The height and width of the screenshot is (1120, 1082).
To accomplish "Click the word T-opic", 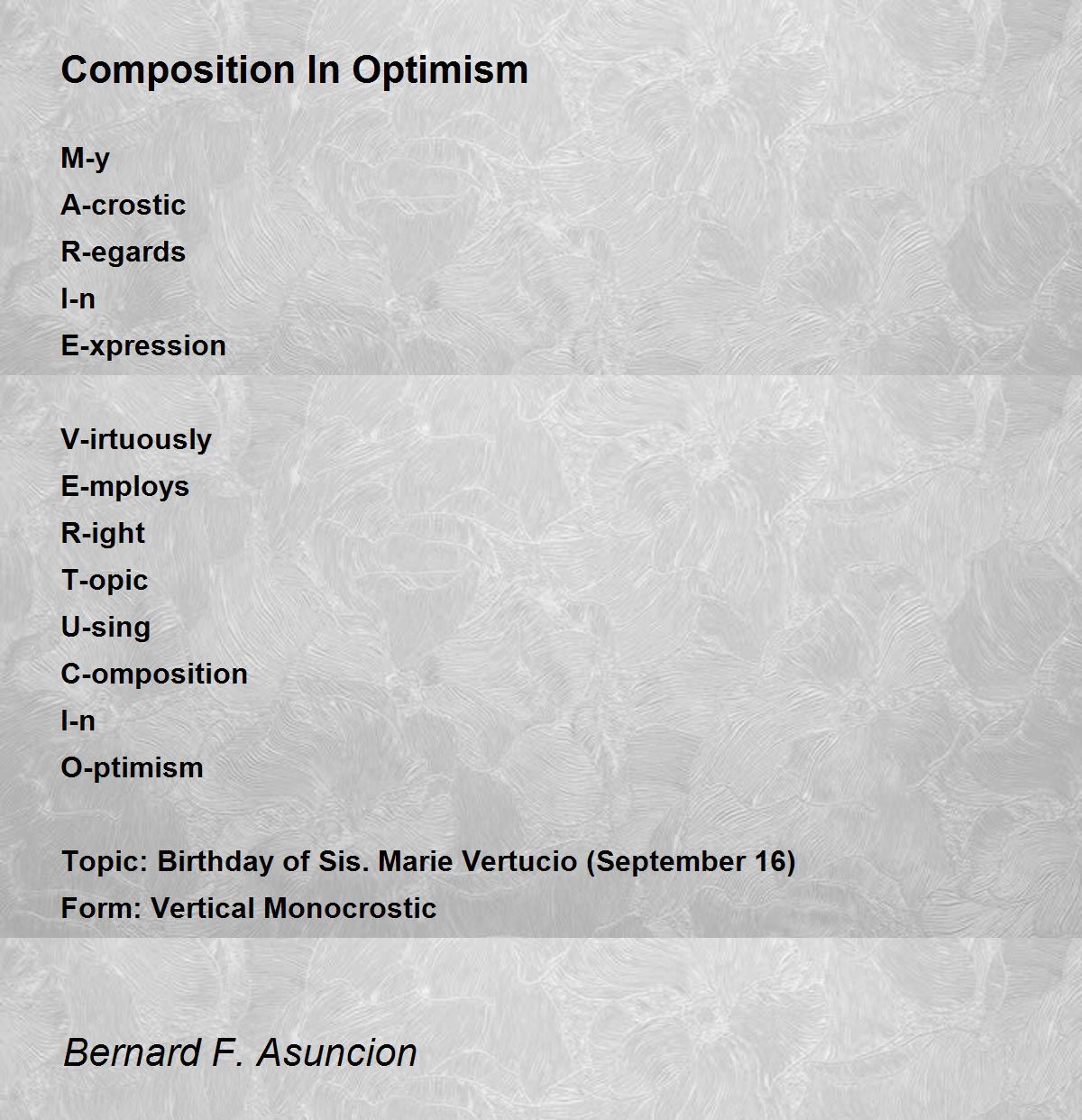I will [x=104, y=580].
